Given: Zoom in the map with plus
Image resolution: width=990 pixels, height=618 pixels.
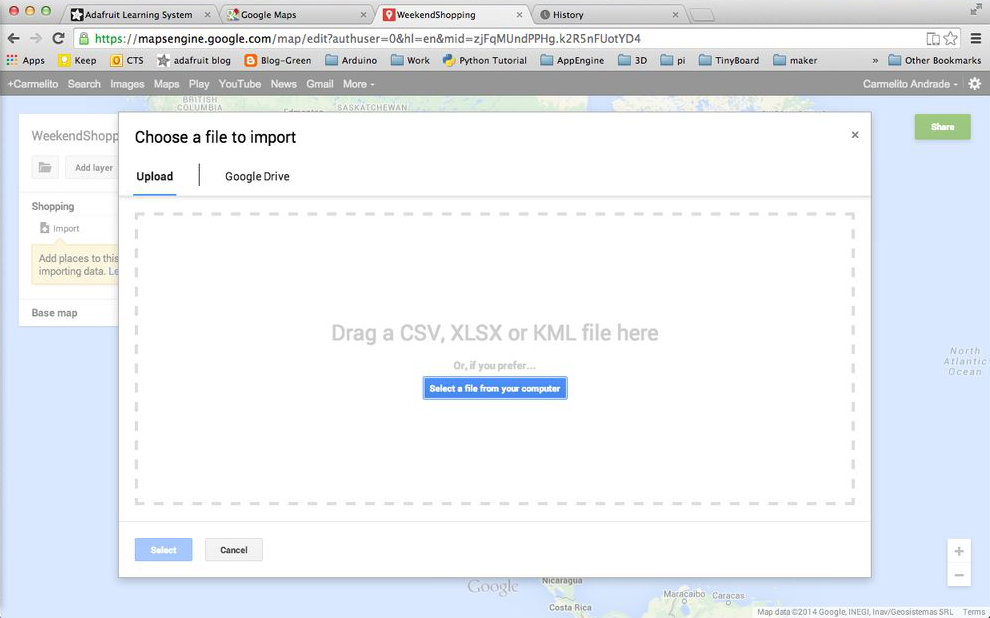Looking at the screenshot, I should click(959, 551).
